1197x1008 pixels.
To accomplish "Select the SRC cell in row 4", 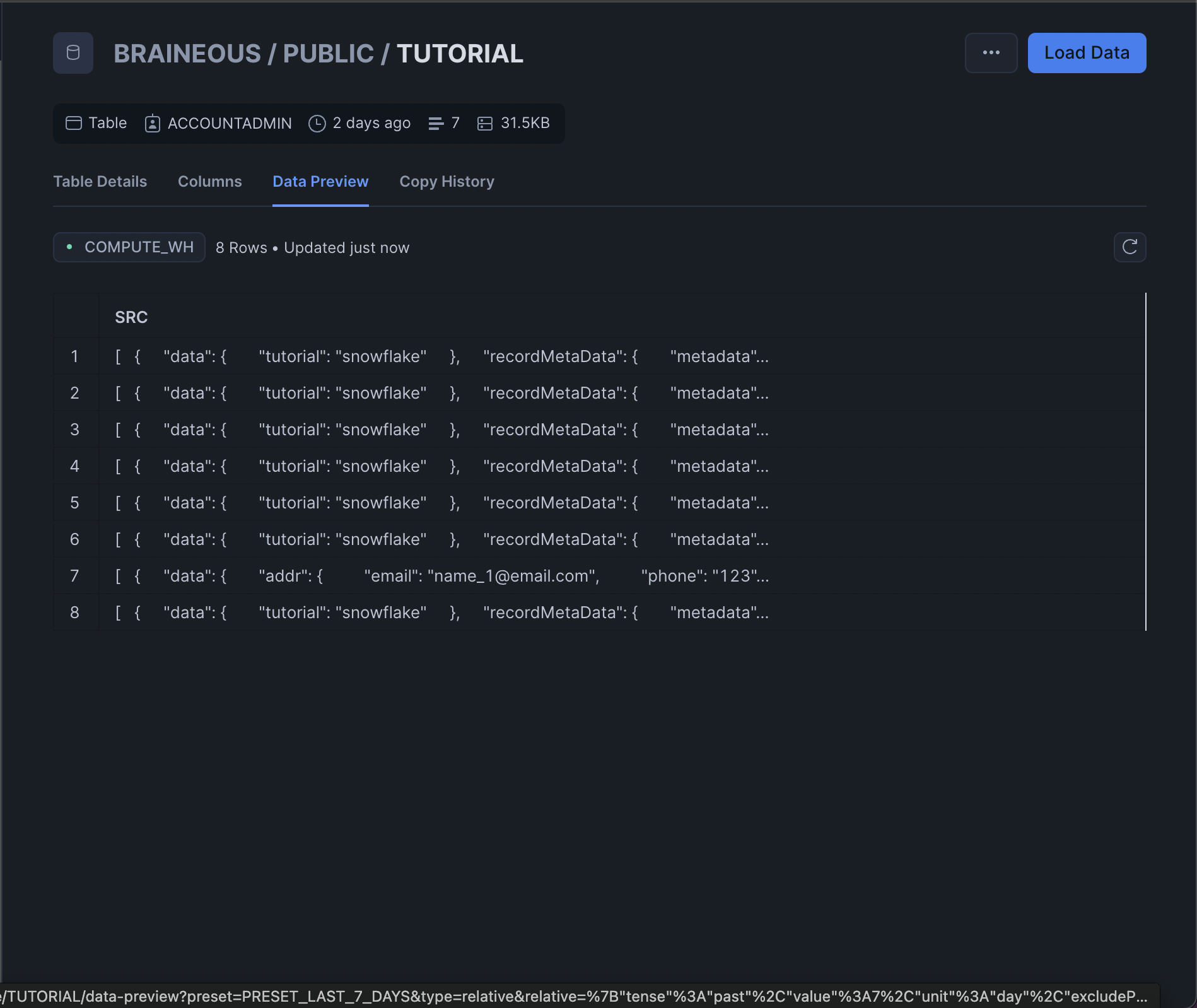I will (x=622, y=466).
